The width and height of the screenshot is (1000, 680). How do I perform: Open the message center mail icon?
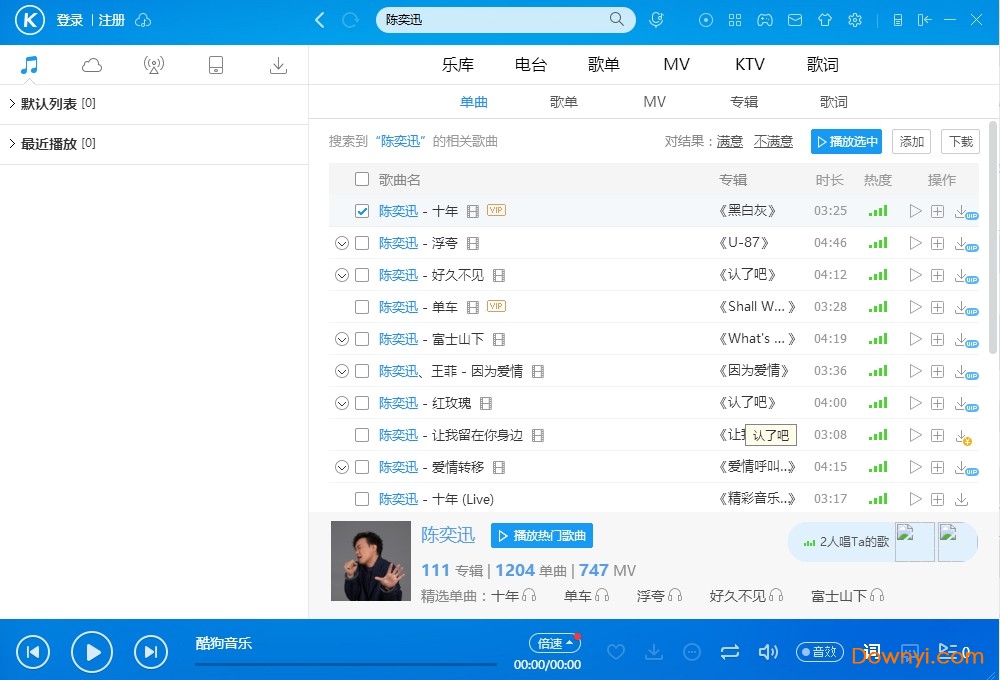[x=795, y=20]
